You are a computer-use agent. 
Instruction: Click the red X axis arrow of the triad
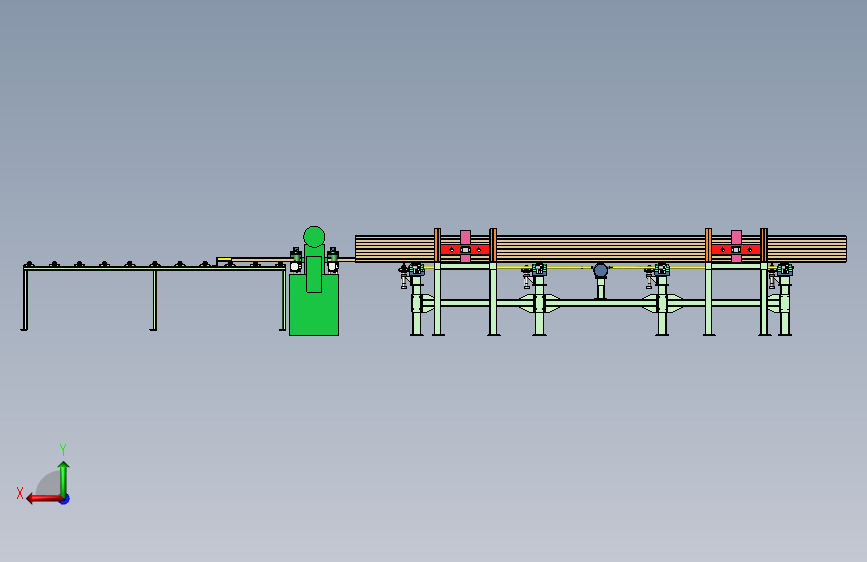pyautogui.click(x=44, y=499)
